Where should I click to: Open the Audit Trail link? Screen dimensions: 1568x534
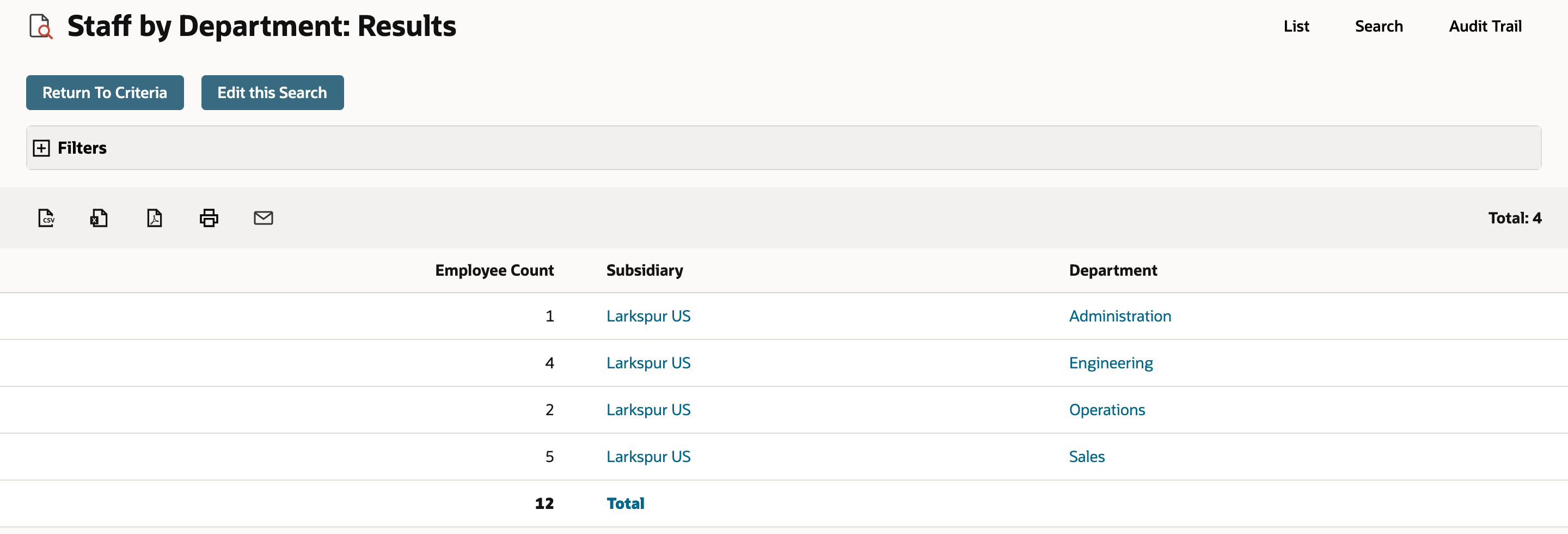coord(1485,26)
